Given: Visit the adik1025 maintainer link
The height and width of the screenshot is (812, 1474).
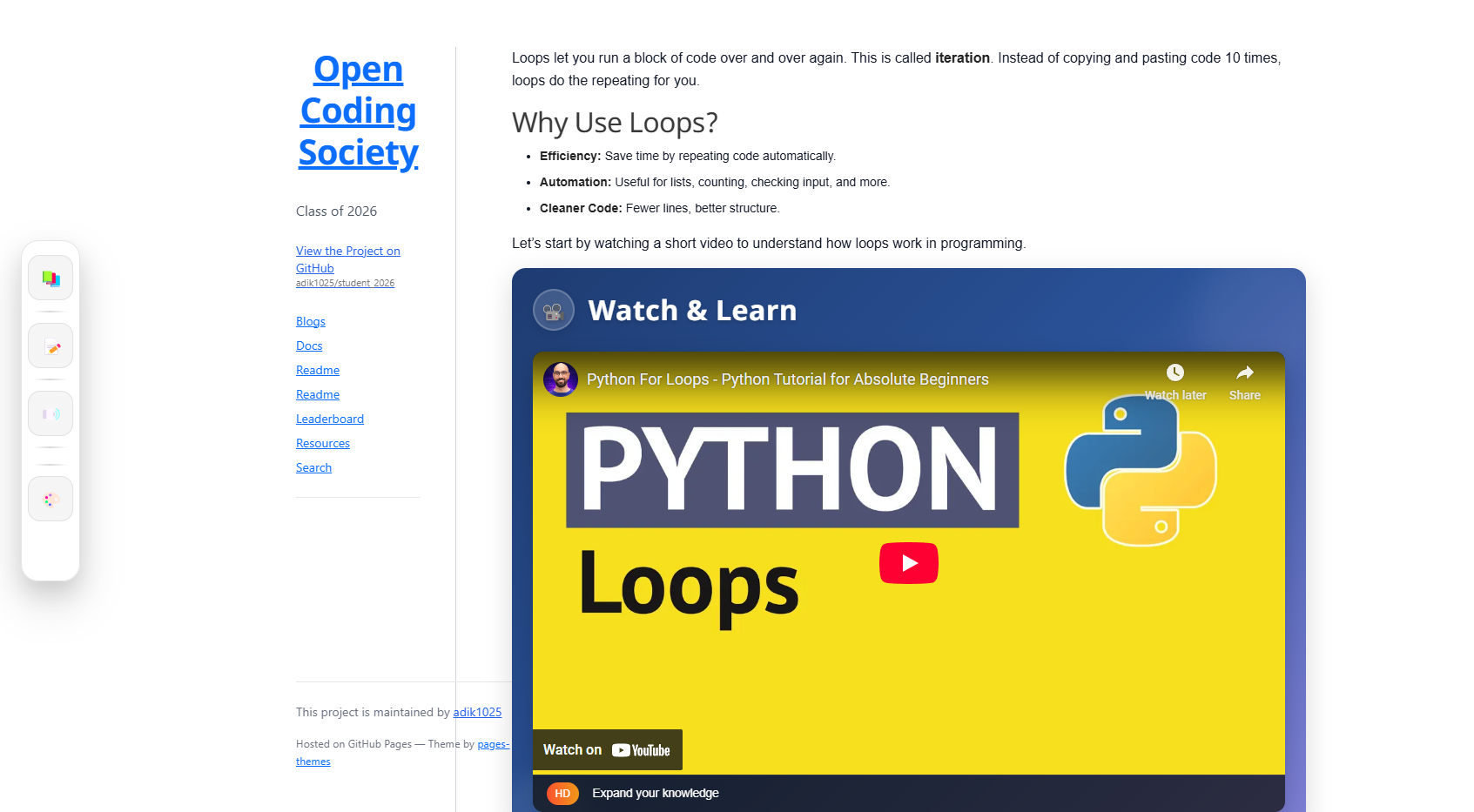Looking at the screenshot, I should point(477,712).
